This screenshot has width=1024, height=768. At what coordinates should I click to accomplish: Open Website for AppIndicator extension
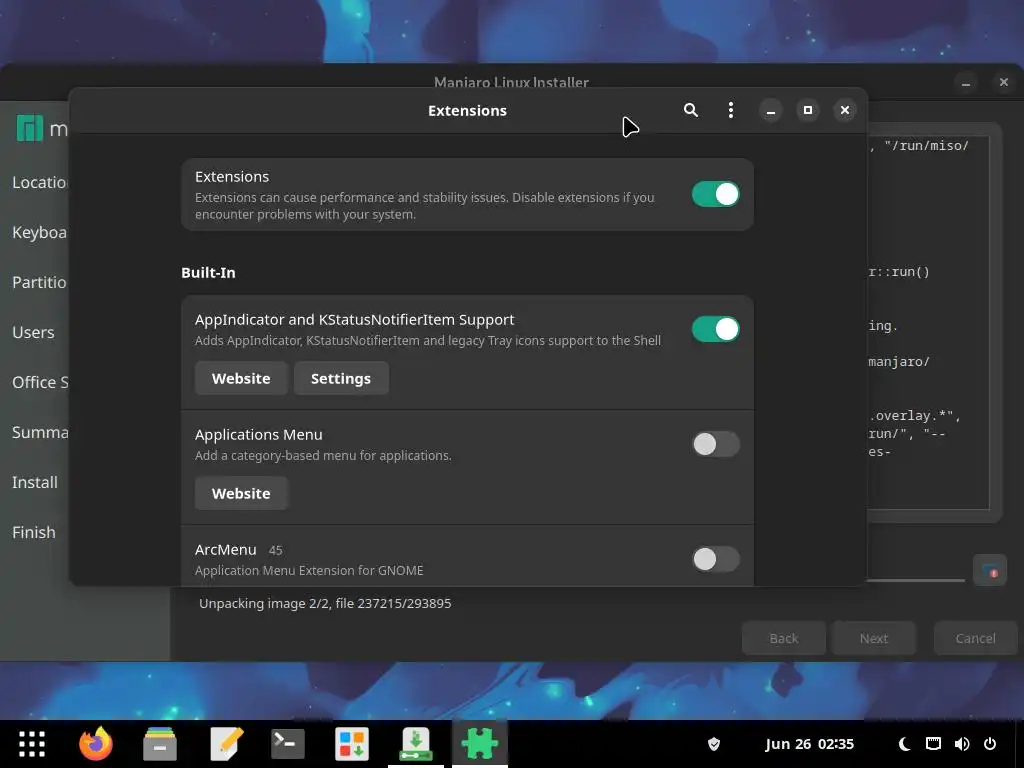[241, 378]
